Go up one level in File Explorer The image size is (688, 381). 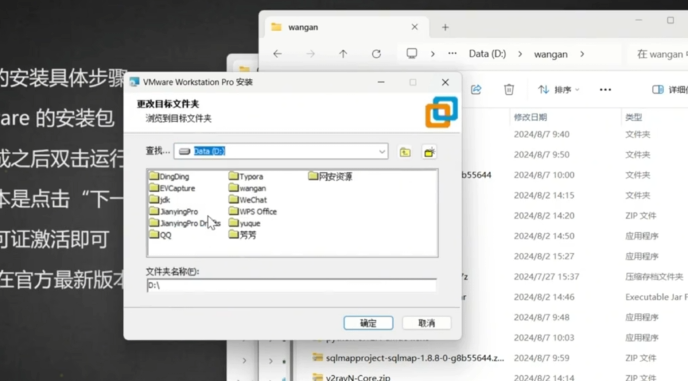pyautogui.click(x=343, y=54)
